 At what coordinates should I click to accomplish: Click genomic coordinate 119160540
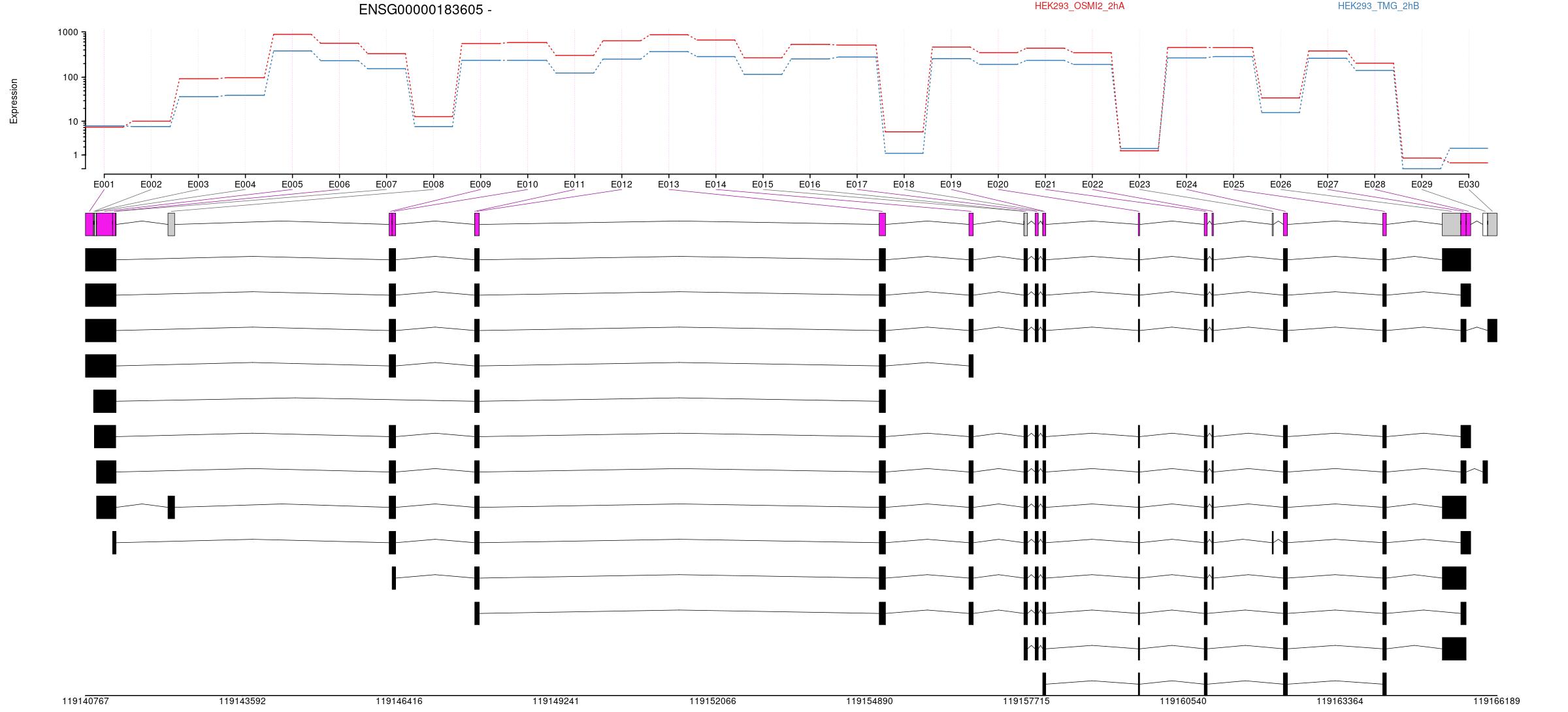1183,701
